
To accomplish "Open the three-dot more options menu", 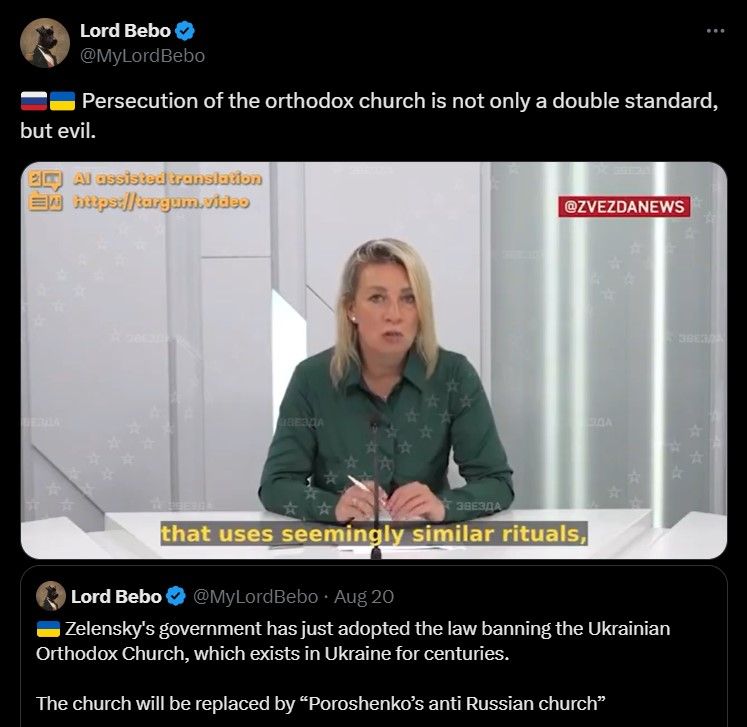I will (x=714, y=30).
